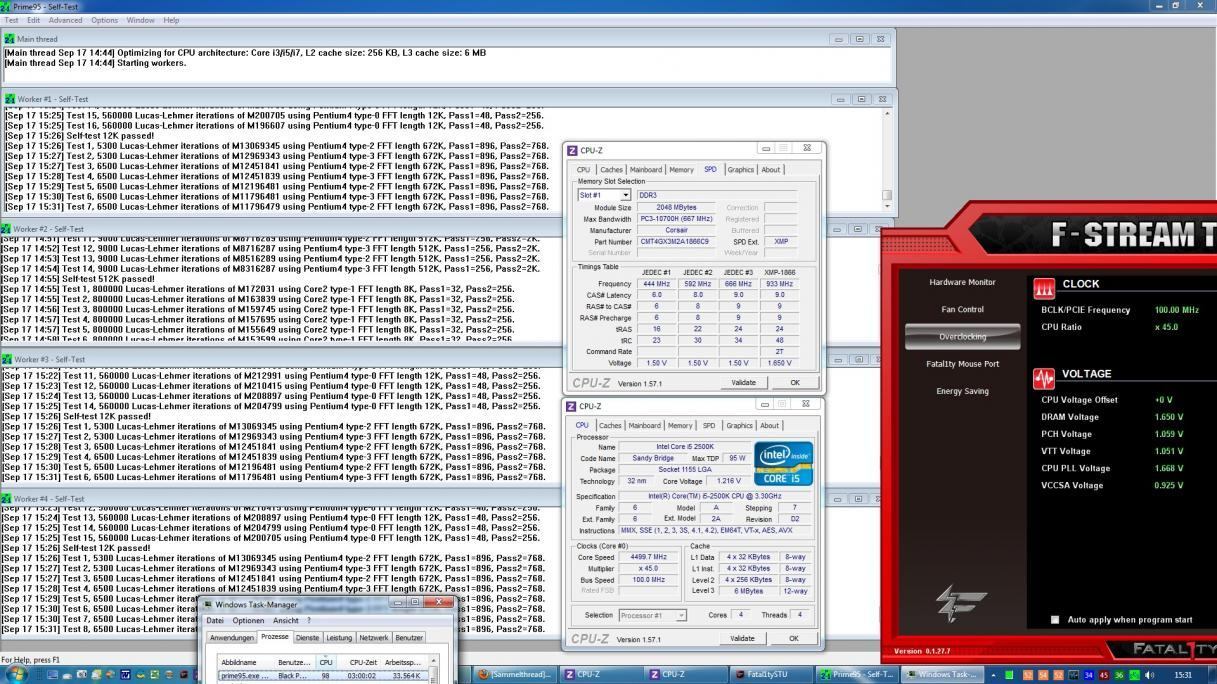Select Graphics tab in upper CPU-Z window
Screen dimensions: 1217x684
point(741,170)
